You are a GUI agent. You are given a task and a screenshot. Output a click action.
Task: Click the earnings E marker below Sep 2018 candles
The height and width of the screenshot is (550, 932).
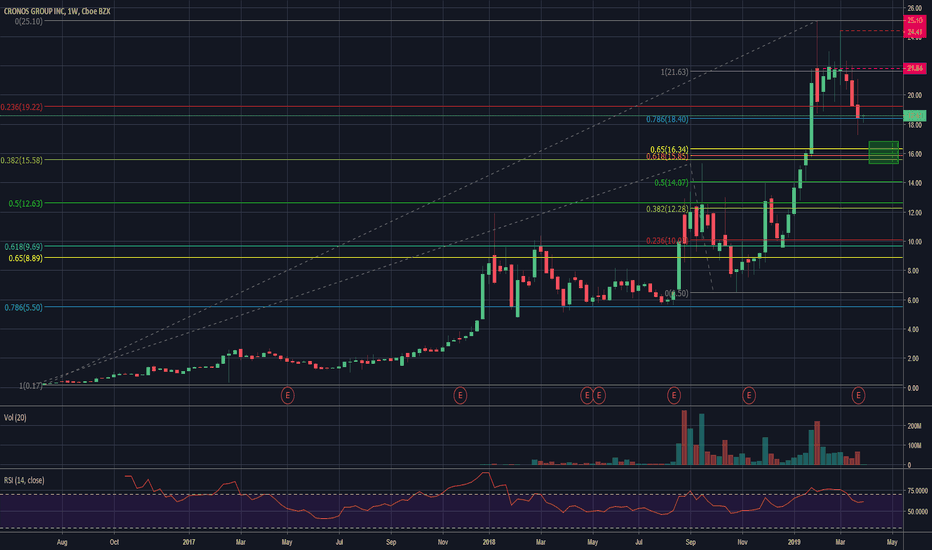coord(673,395)
